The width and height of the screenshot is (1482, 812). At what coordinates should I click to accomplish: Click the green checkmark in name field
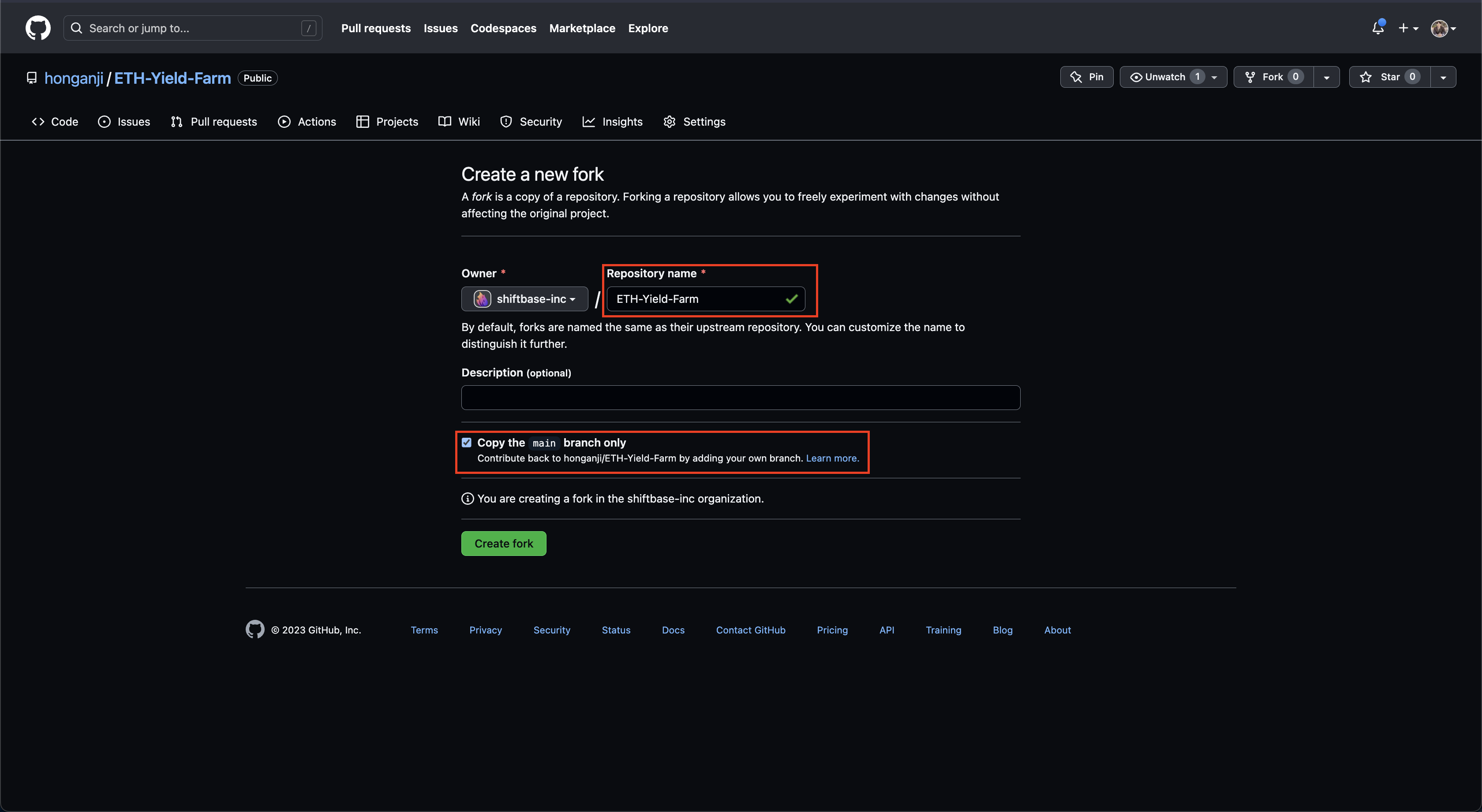pos(792,299)
